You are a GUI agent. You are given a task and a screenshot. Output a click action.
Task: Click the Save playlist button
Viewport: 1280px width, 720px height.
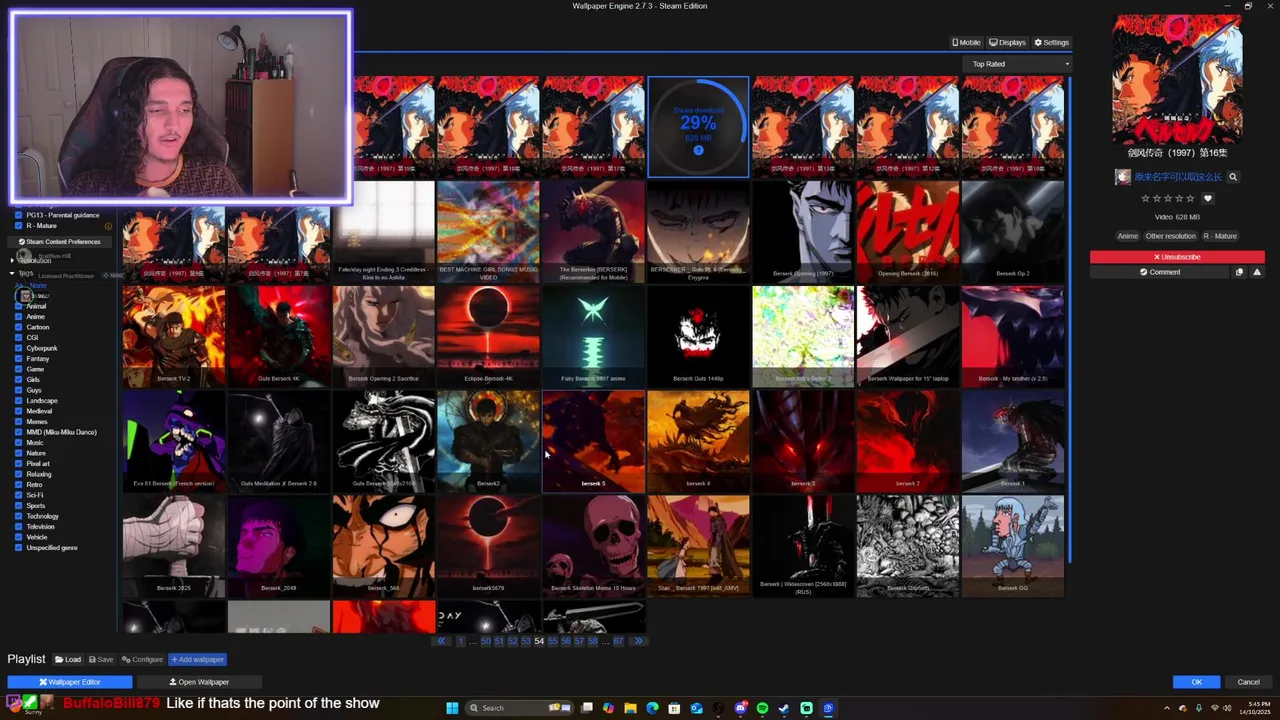click(x=101, y=660)
